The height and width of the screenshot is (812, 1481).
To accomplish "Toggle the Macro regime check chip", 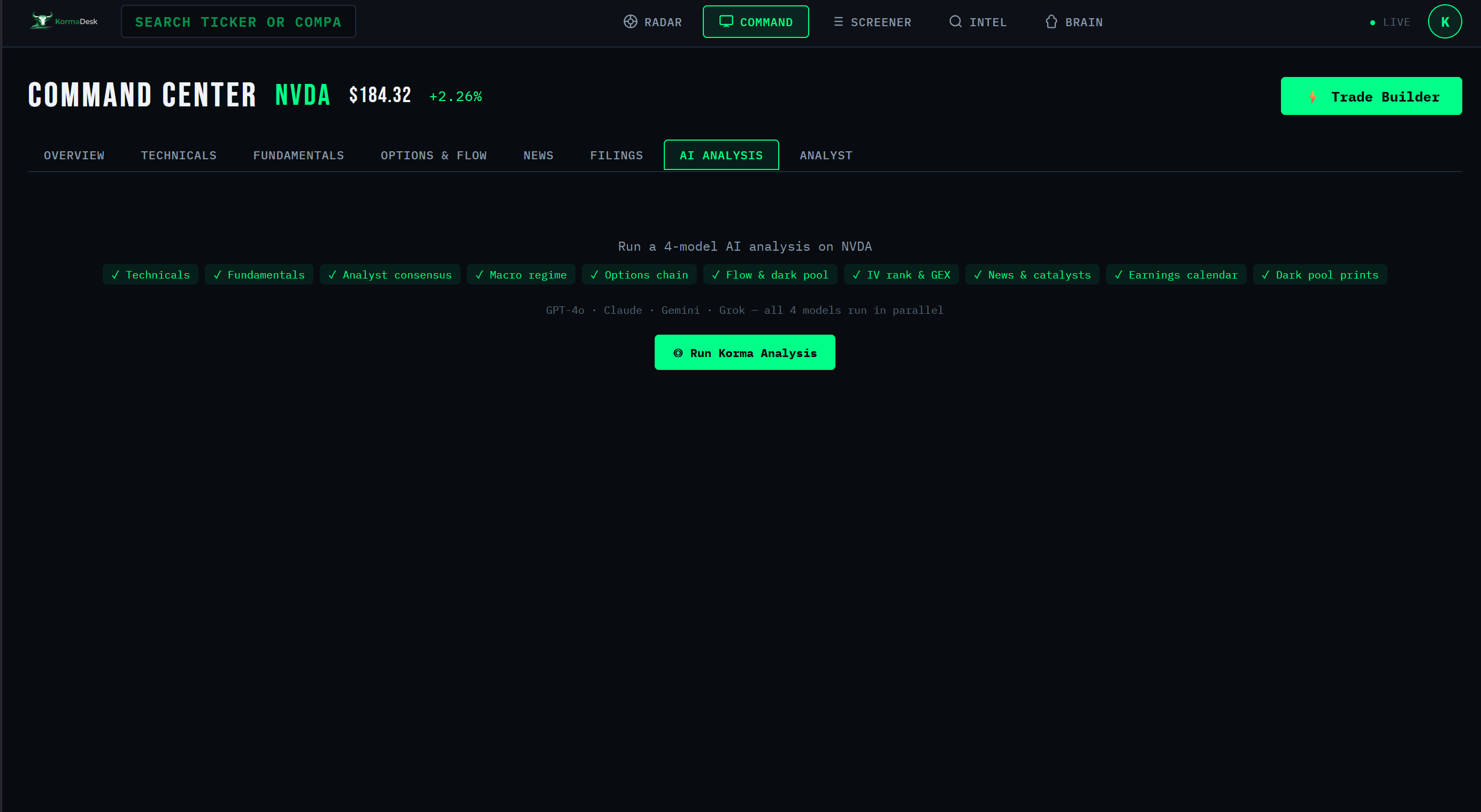I will coord(521,275).
